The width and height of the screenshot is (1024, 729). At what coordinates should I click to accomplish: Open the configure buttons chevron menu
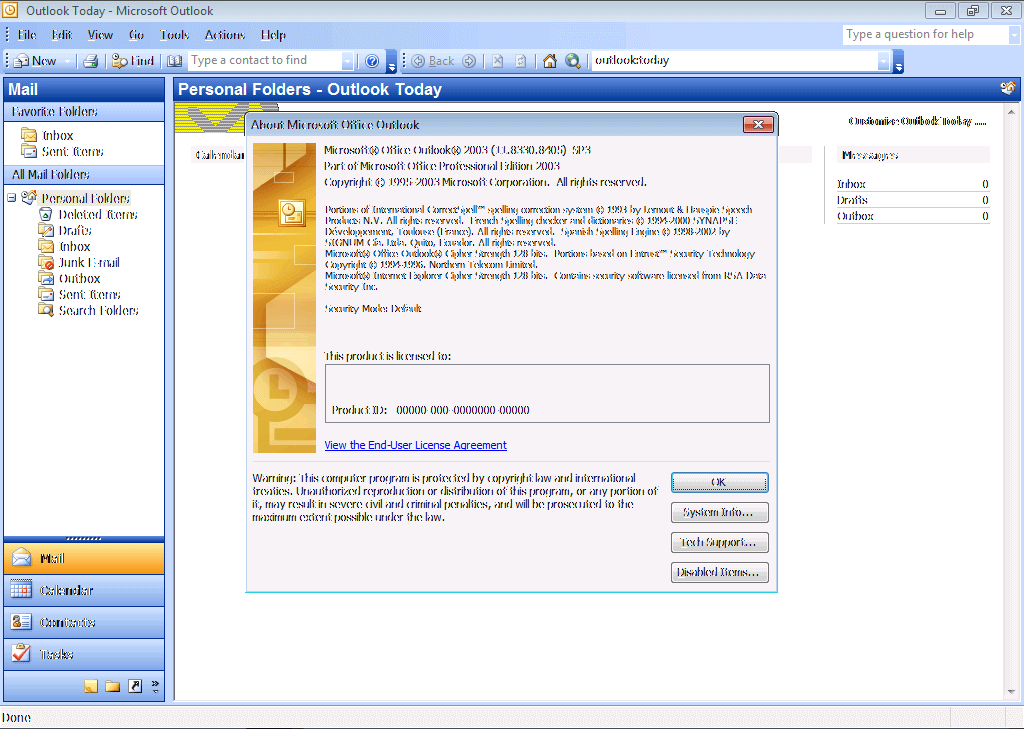(155, 687)
